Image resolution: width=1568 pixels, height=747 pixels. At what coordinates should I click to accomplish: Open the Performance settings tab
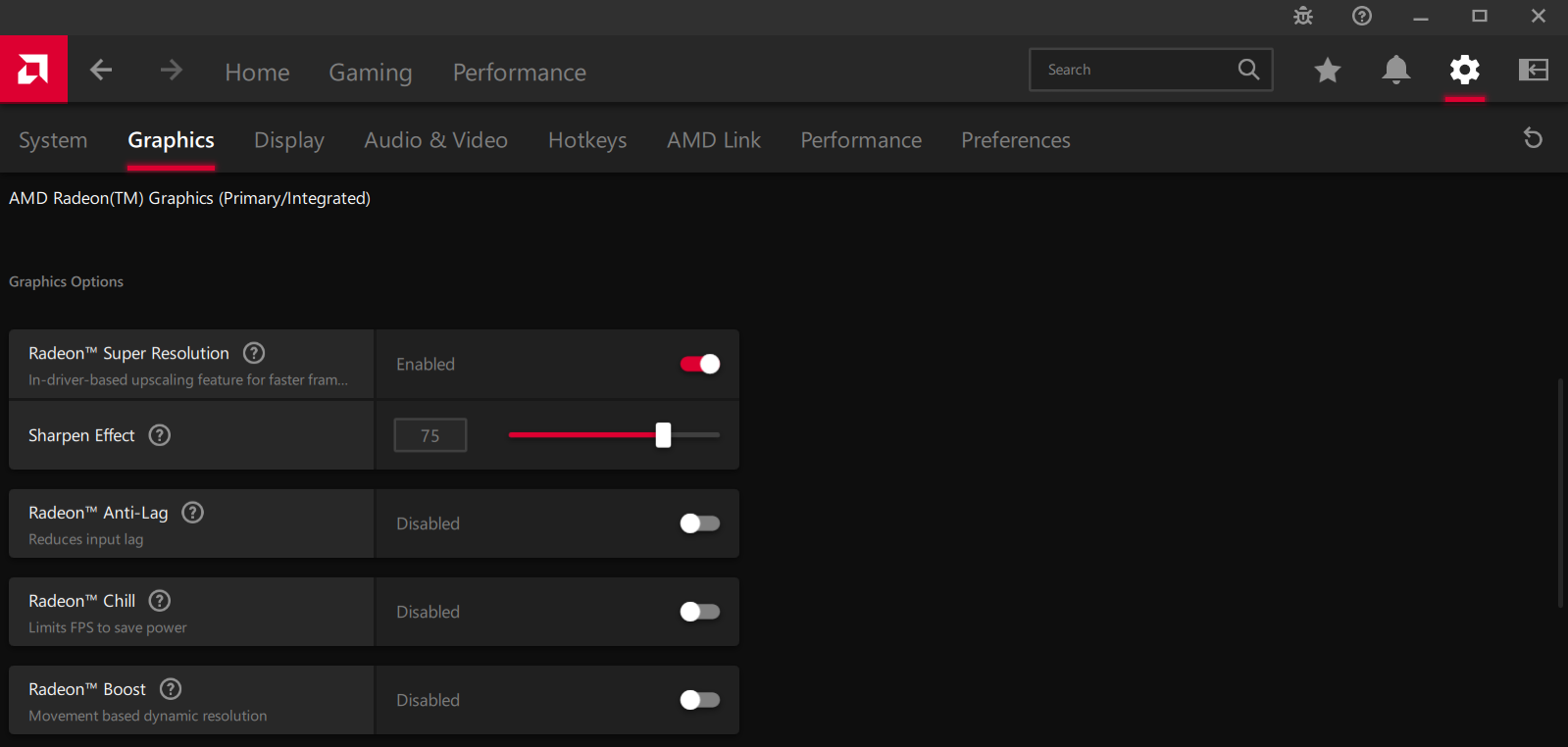tap(861, 140)
